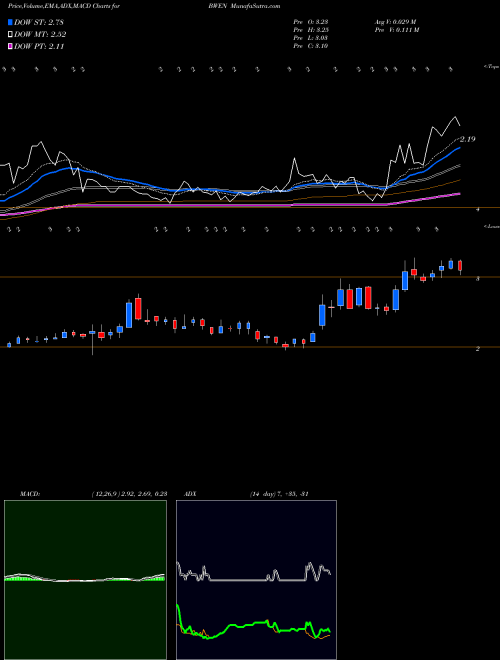Click the 'MACD:' panel title

coord(30,494)
